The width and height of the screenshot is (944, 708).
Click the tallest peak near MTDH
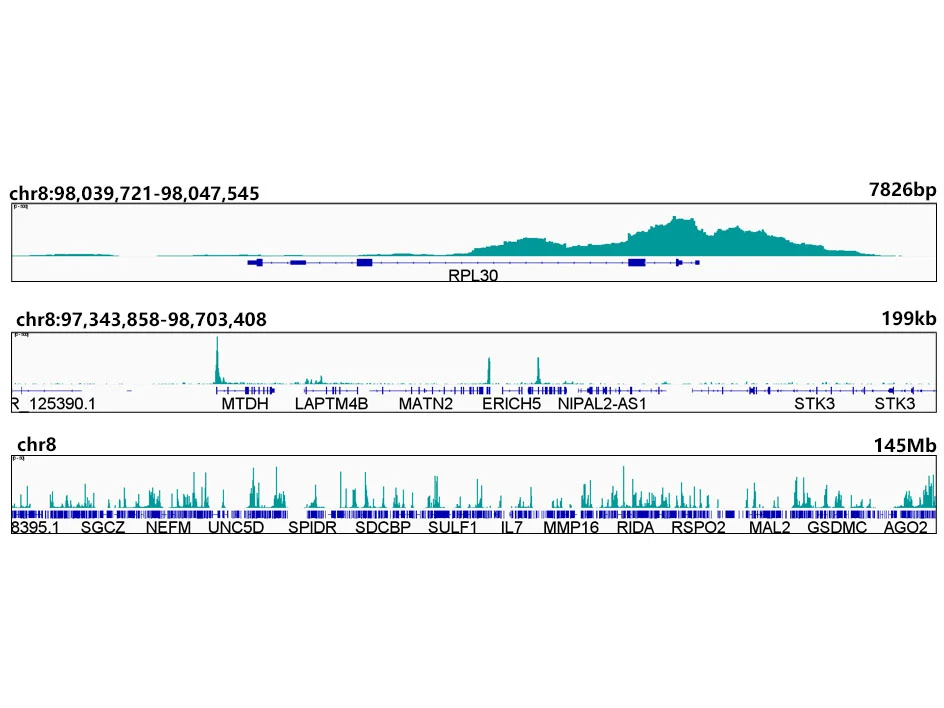217,359
